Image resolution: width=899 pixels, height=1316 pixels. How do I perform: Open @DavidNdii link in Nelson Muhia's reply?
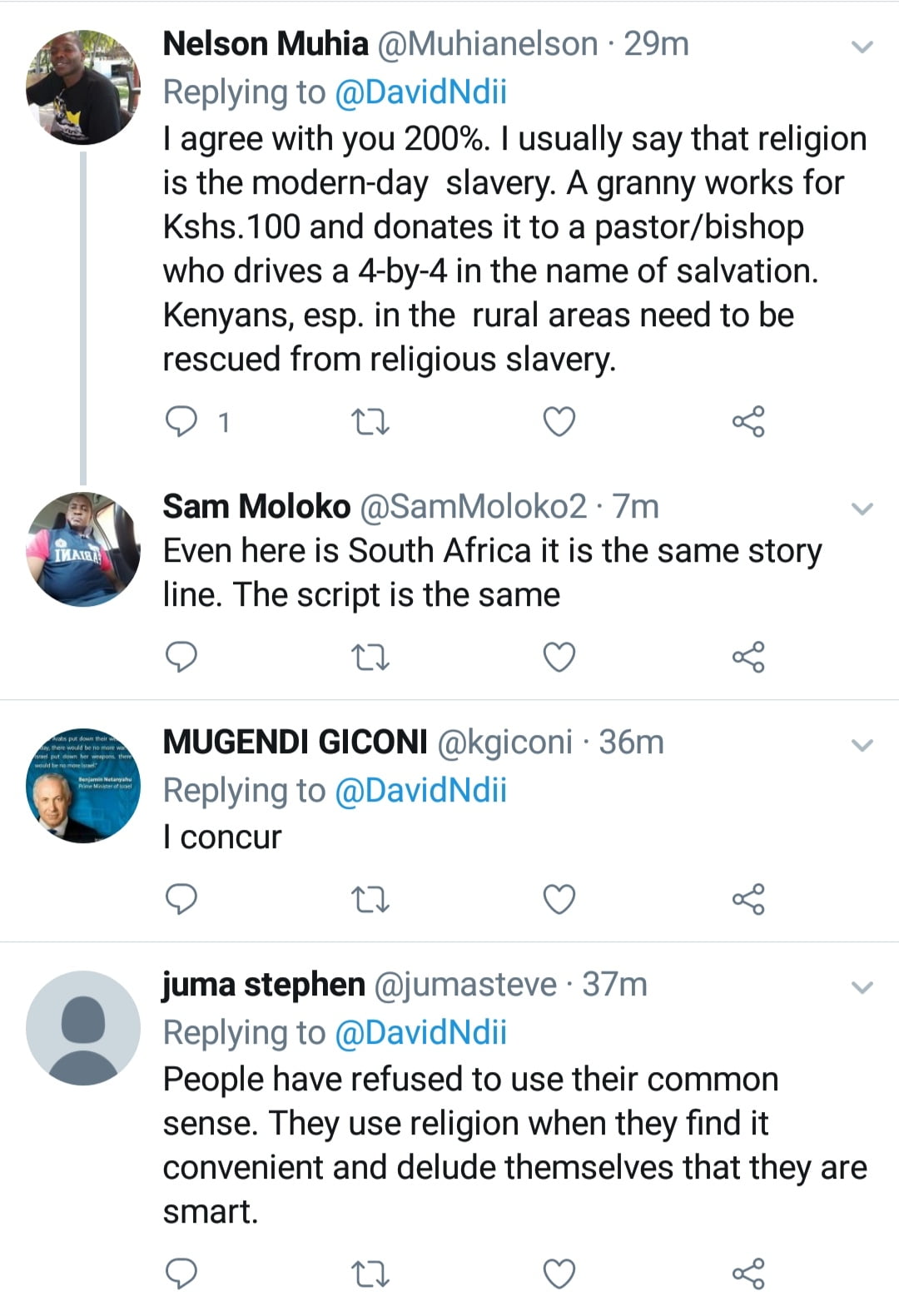point(420,92)
